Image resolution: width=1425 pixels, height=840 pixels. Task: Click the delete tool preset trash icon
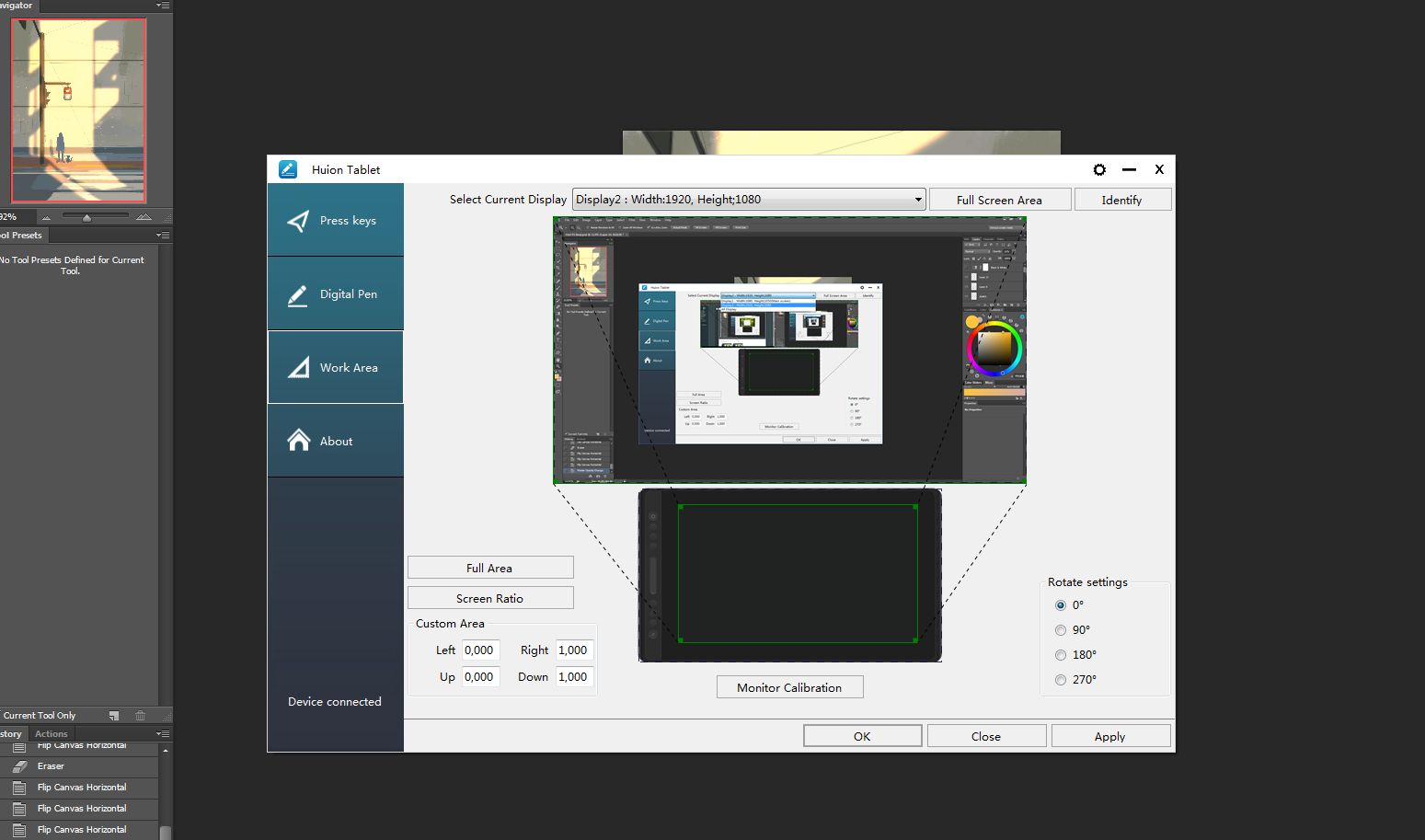[140, 716]
